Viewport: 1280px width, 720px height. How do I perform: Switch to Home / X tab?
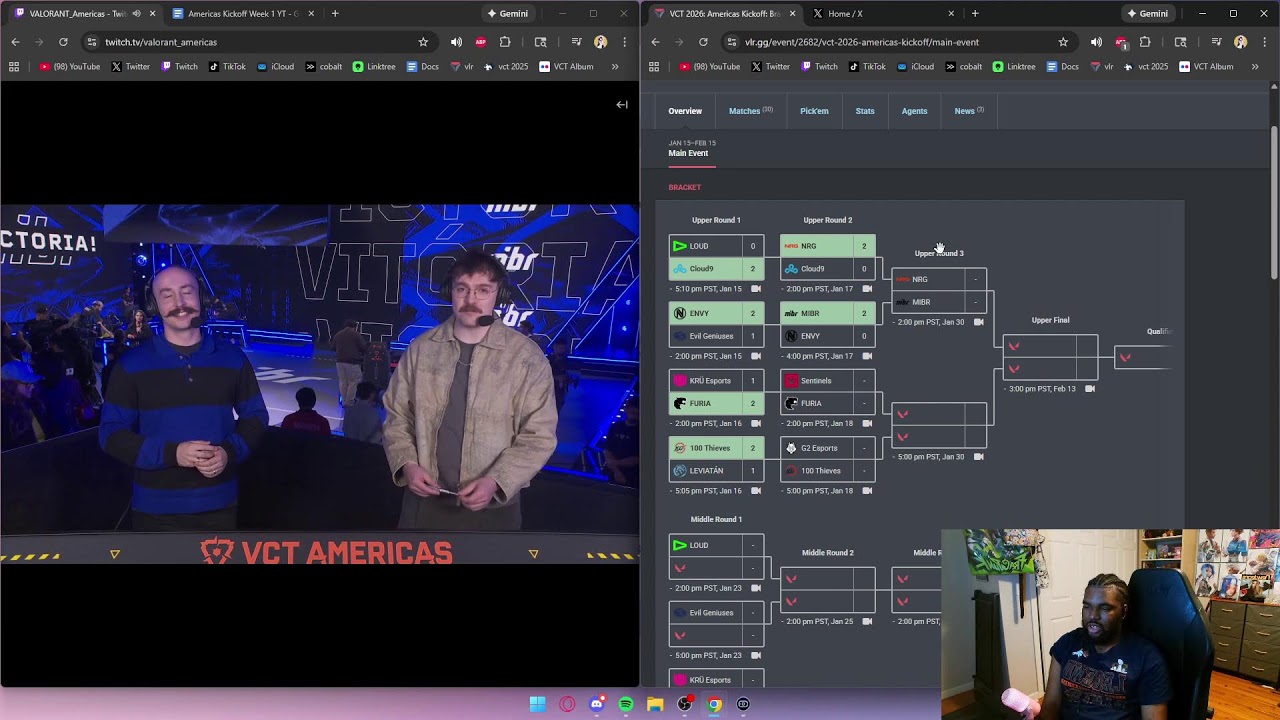click(x=883, y=14)
